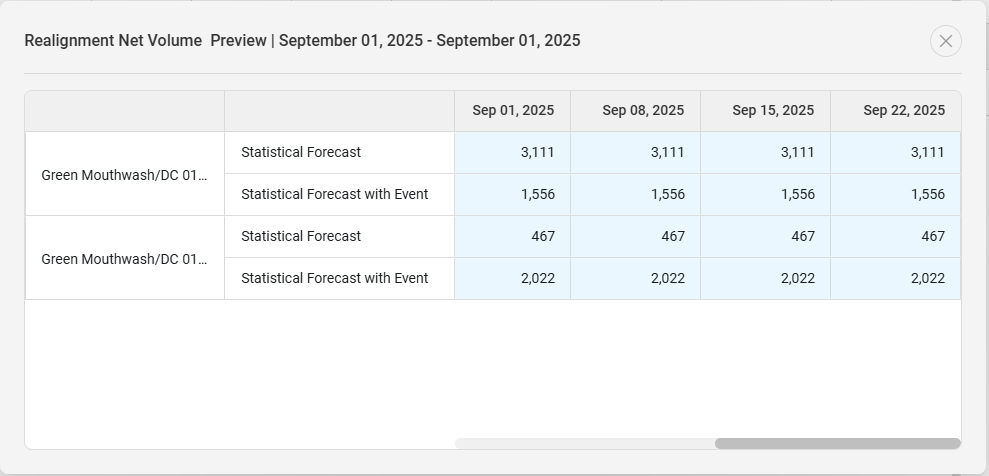This screenshot has width=989, height=476.
Task: Click the 467 cell under Sep 01, 2025
Action: tap(542, 237)
